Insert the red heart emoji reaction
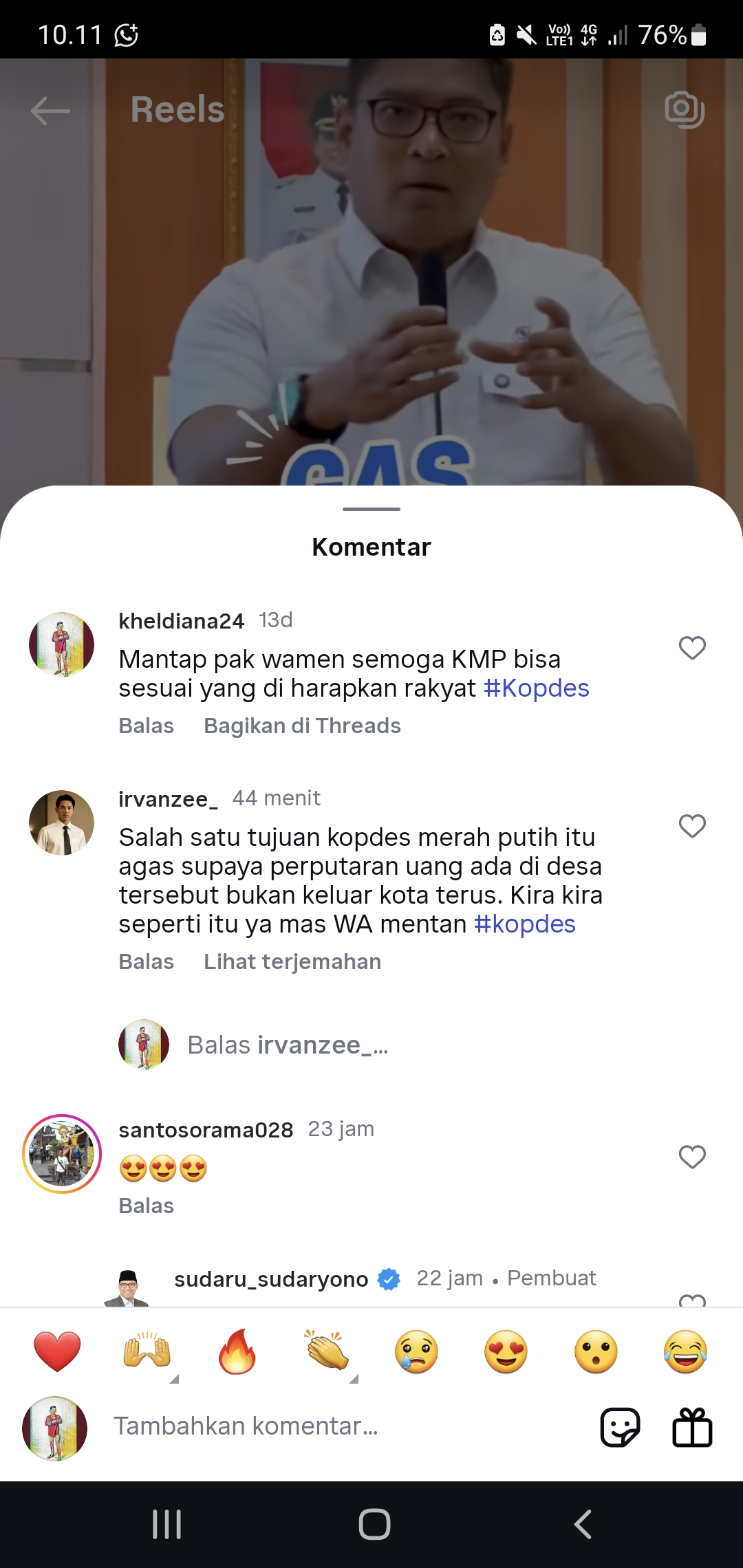Image resolution: width=743 pixels, height=1568 pixels. (x=57, y=1351)
